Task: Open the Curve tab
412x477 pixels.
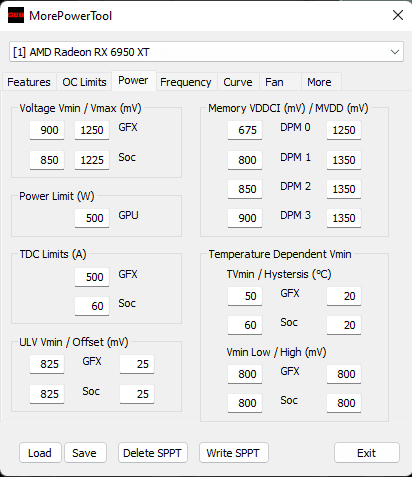Action: tap(238, 82)
